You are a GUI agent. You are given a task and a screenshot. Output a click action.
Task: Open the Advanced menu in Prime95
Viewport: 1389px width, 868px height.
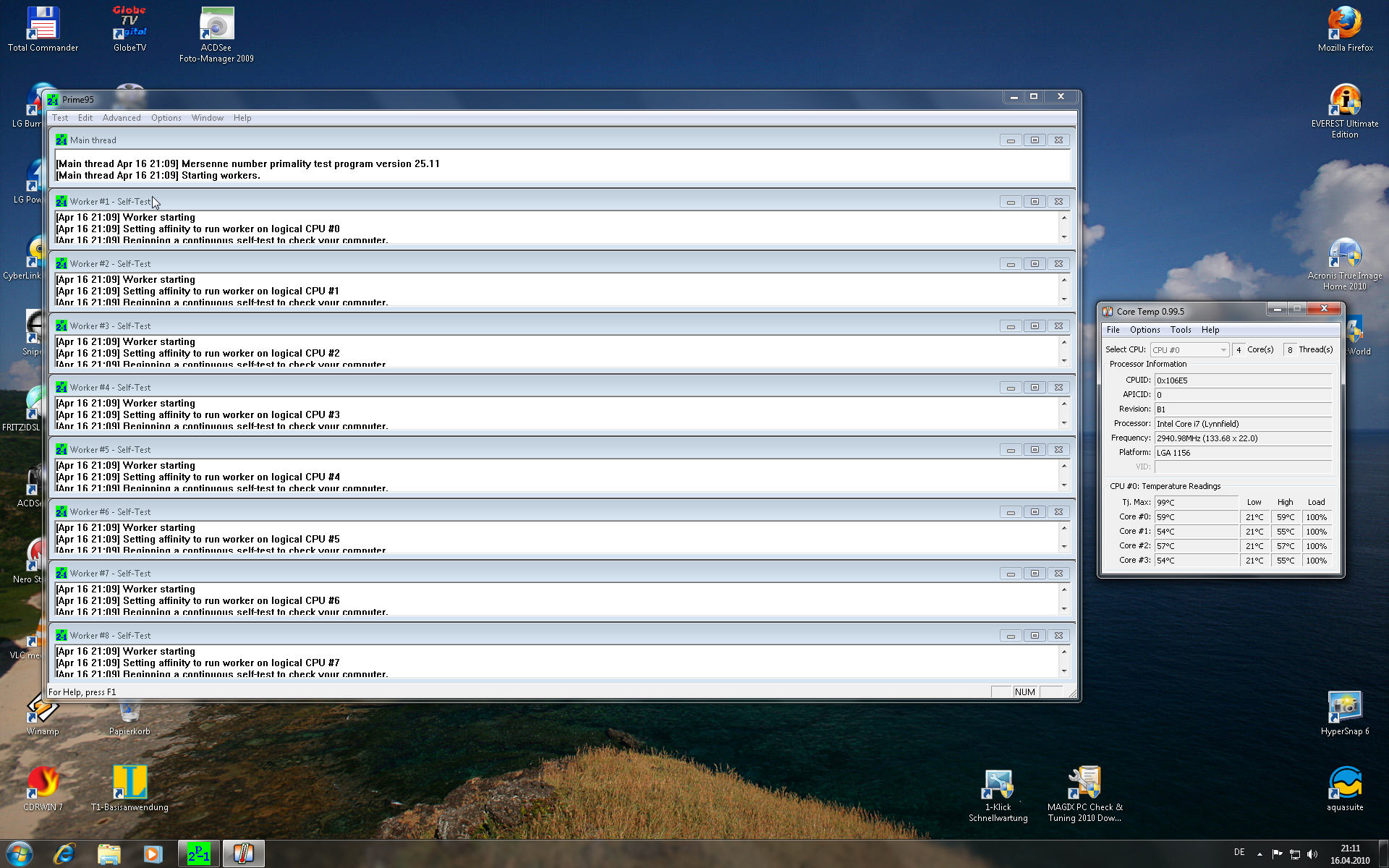tap(122, 118)
